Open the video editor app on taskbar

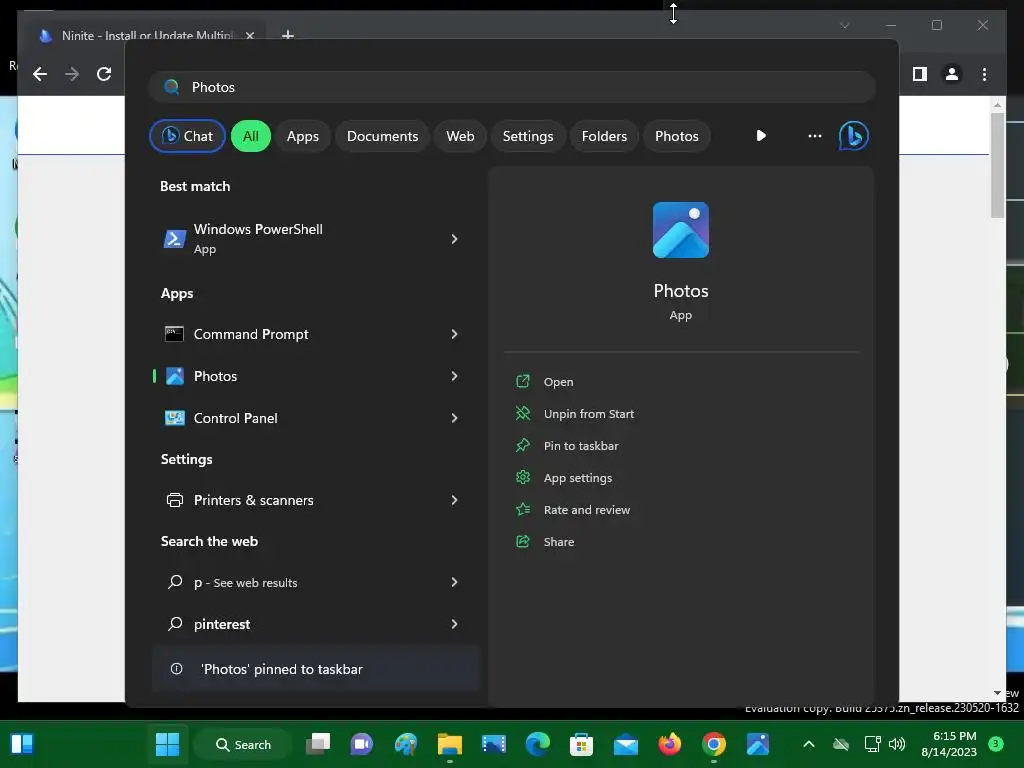pyautogui.click(x=494, y=744)
